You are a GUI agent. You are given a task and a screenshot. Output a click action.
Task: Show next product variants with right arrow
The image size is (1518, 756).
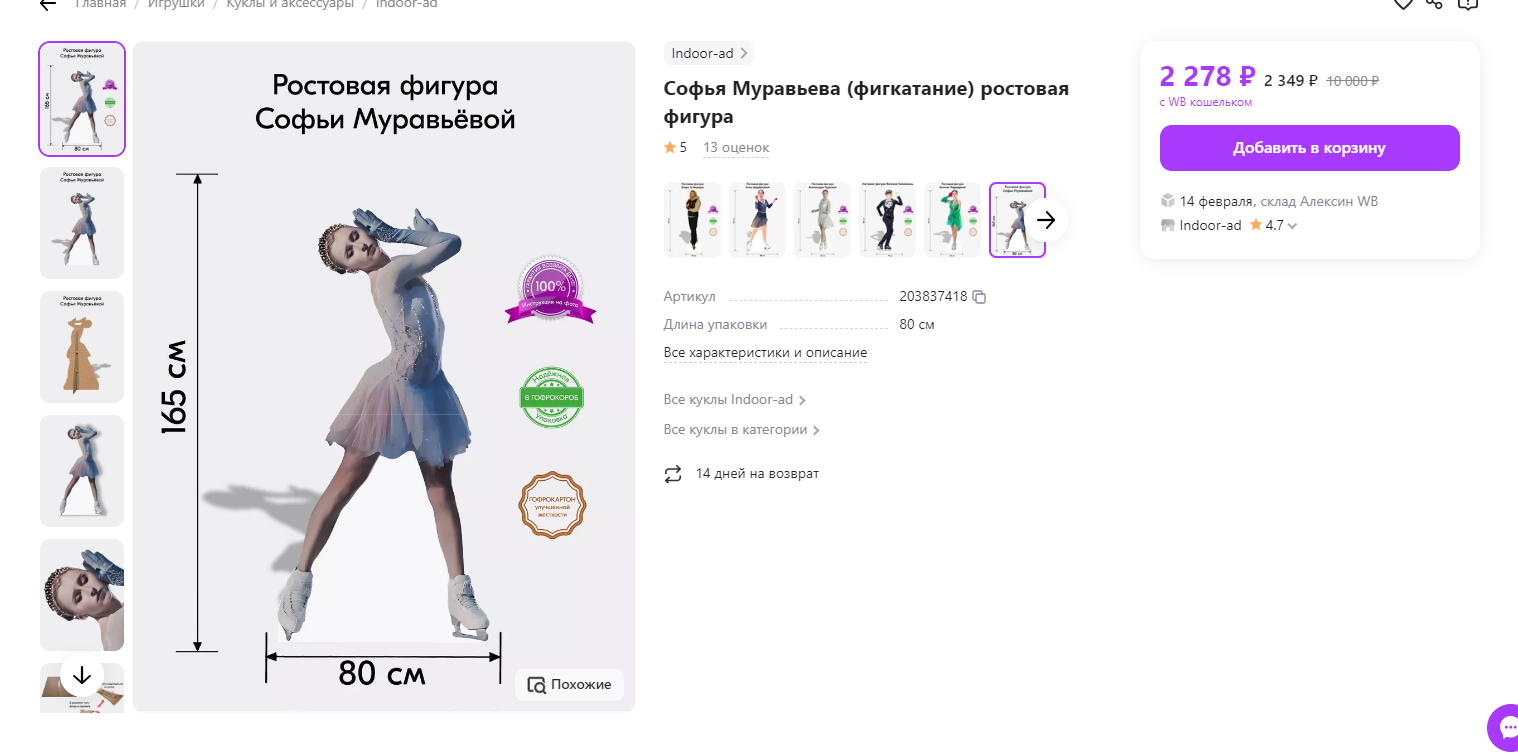tap(1046, 220)
